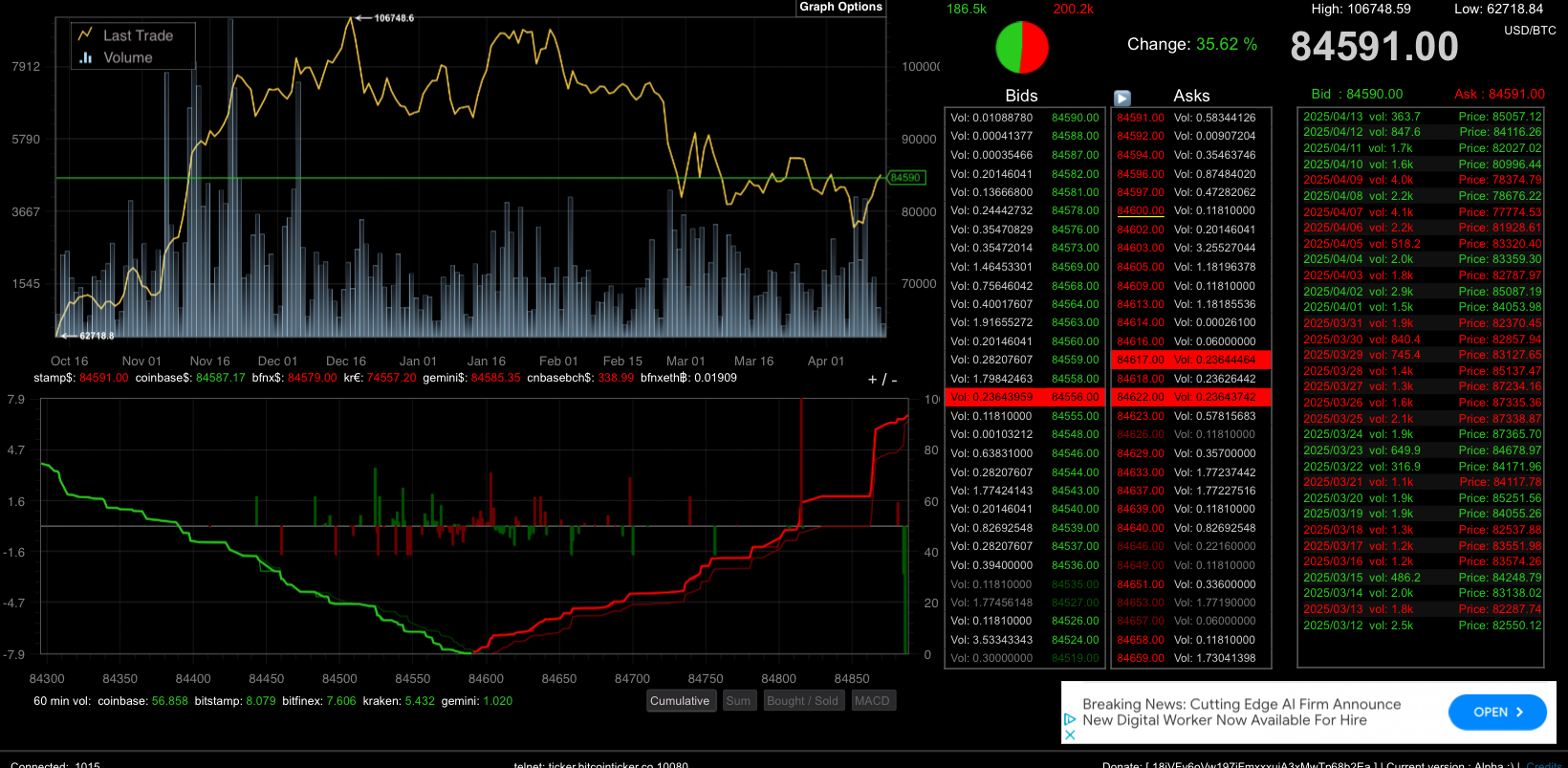1568x768 pixels.
Task: Click the 62718.8 low label on chart
Action: [x=97, y=336]
